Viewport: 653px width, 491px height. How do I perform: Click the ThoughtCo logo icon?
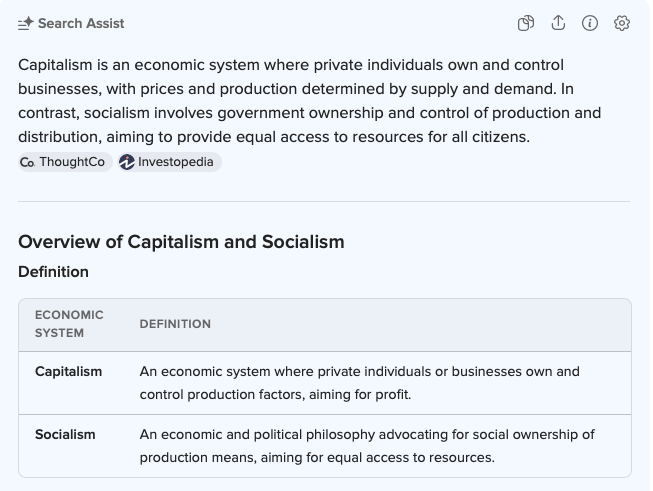point(27,162)
